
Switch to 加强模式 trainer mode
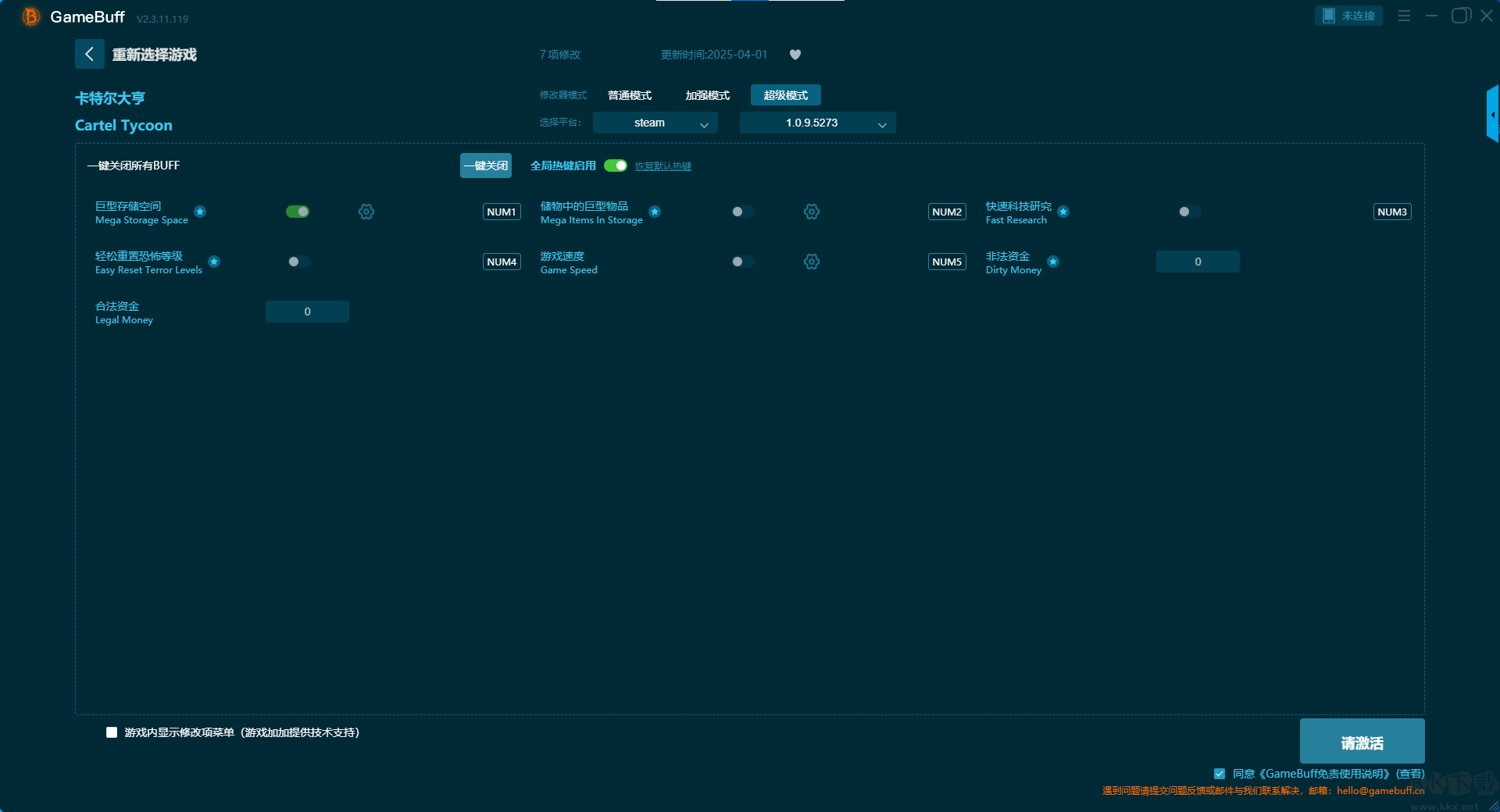707,95
